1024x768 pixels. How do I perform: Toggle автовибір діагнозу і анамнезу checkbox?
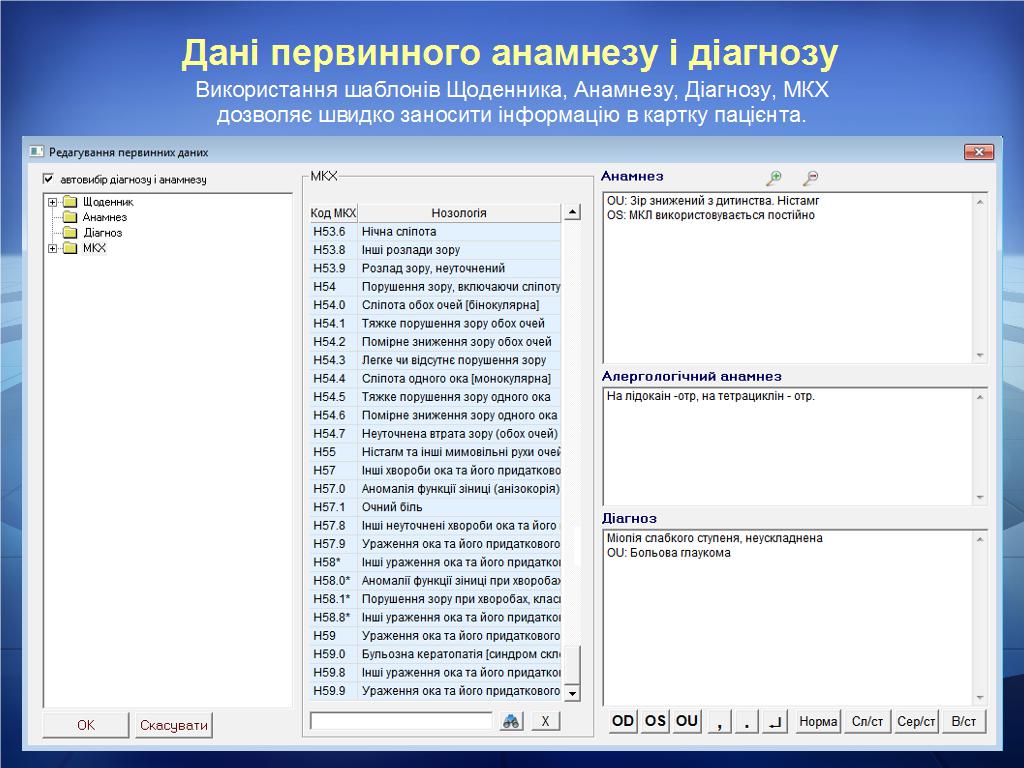(x=48, y=179)
